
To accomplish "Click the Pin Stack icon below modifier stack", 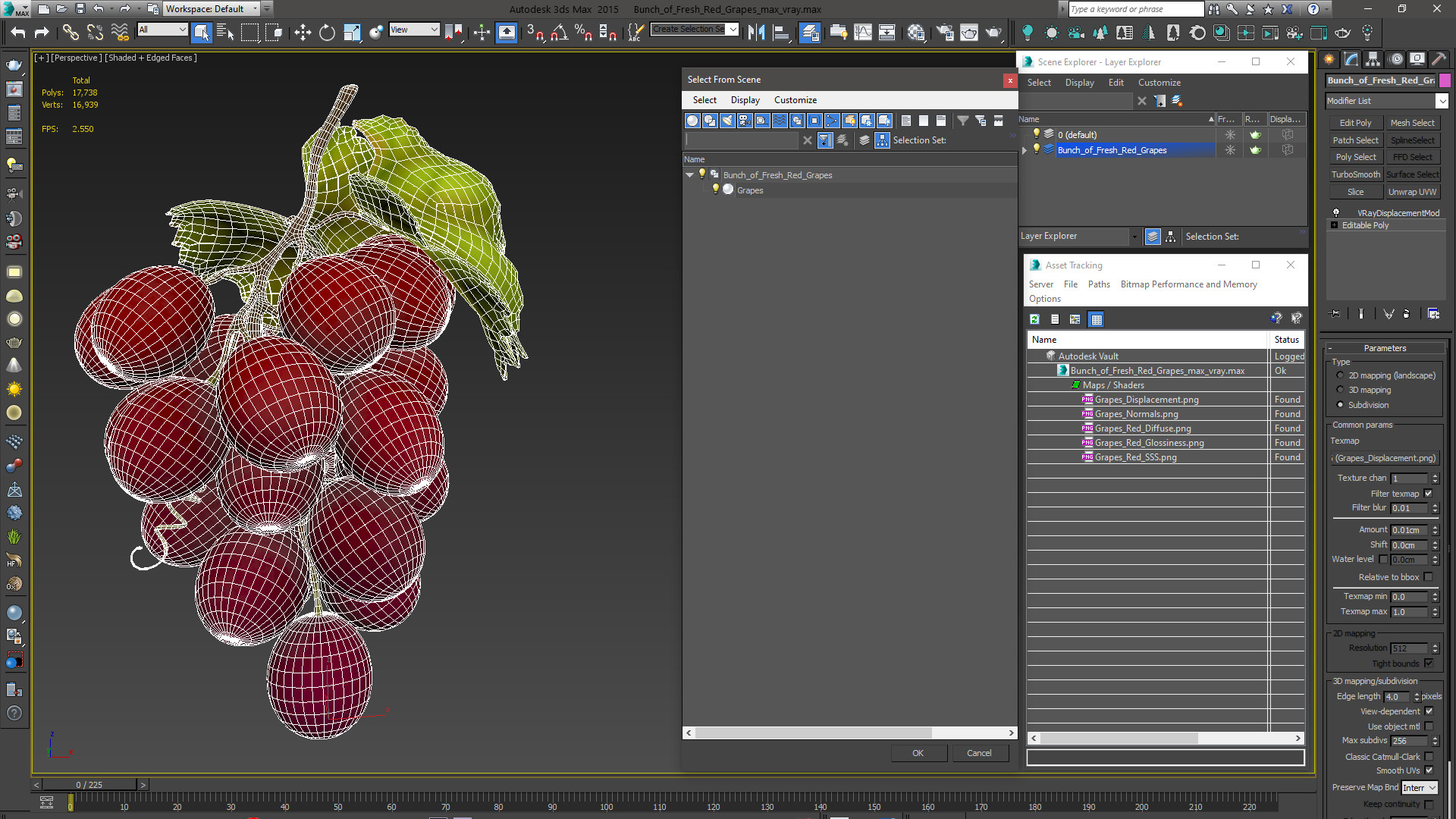I will pos(1335,313).
